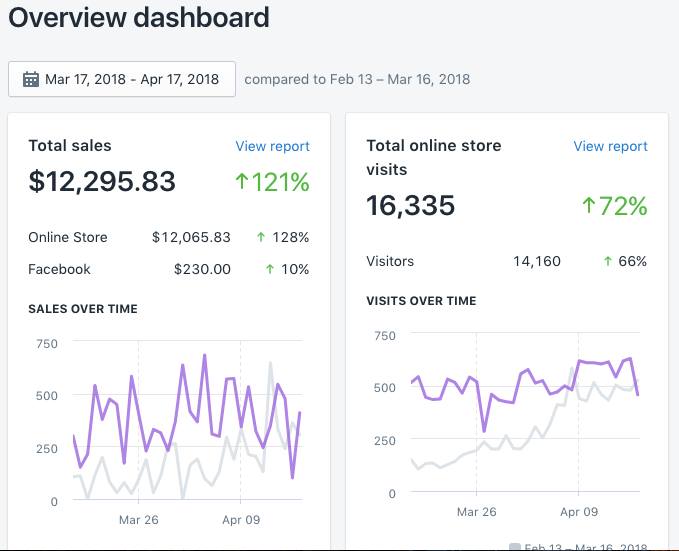Image resolution: width=679 pixels, height=551 pixels.
Task: Click the 16,335 total visits figure
Action: (x=410, y=206)
